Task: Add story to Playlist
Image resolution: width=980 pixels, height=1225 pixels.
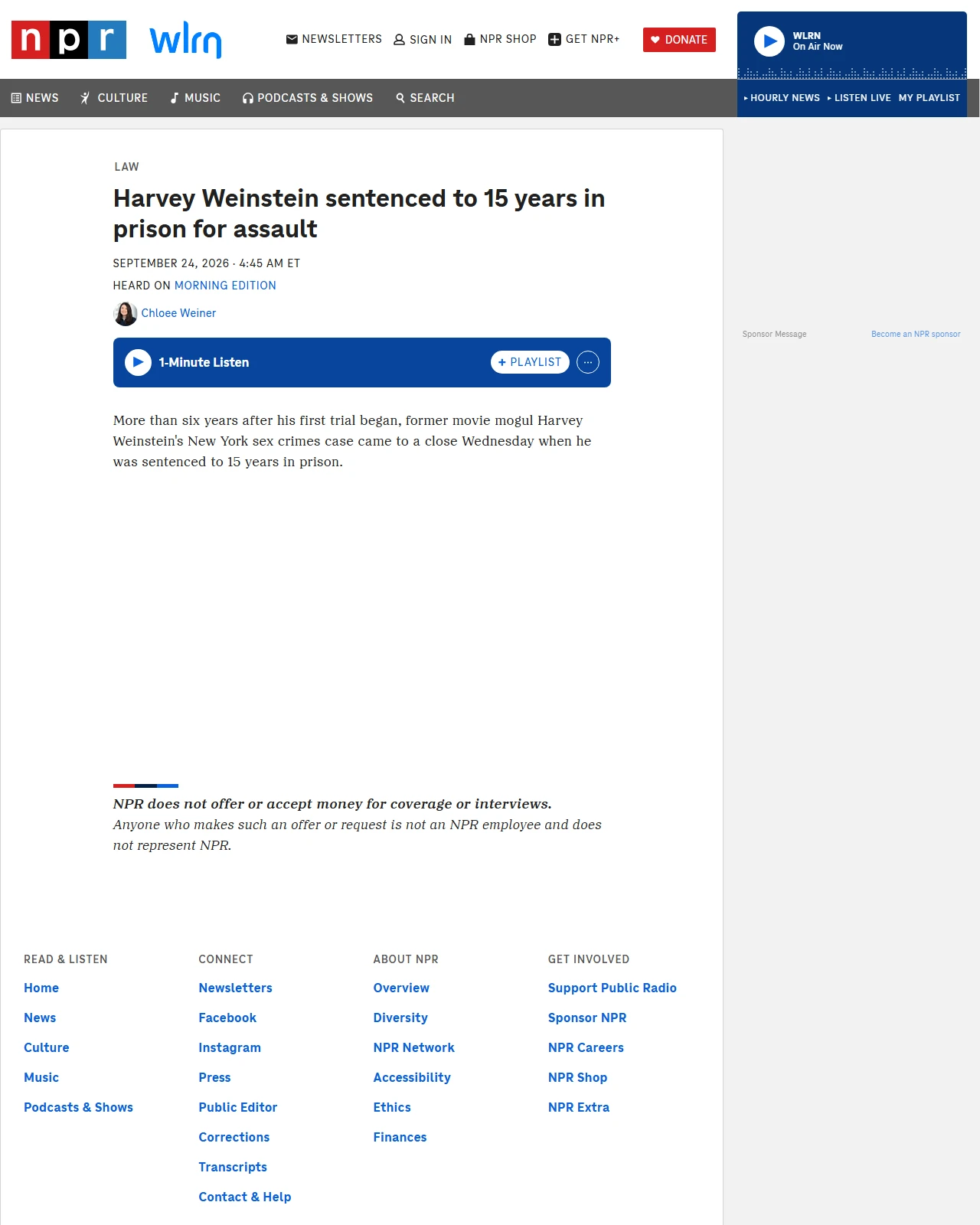Action: click(x=530, y=362)
